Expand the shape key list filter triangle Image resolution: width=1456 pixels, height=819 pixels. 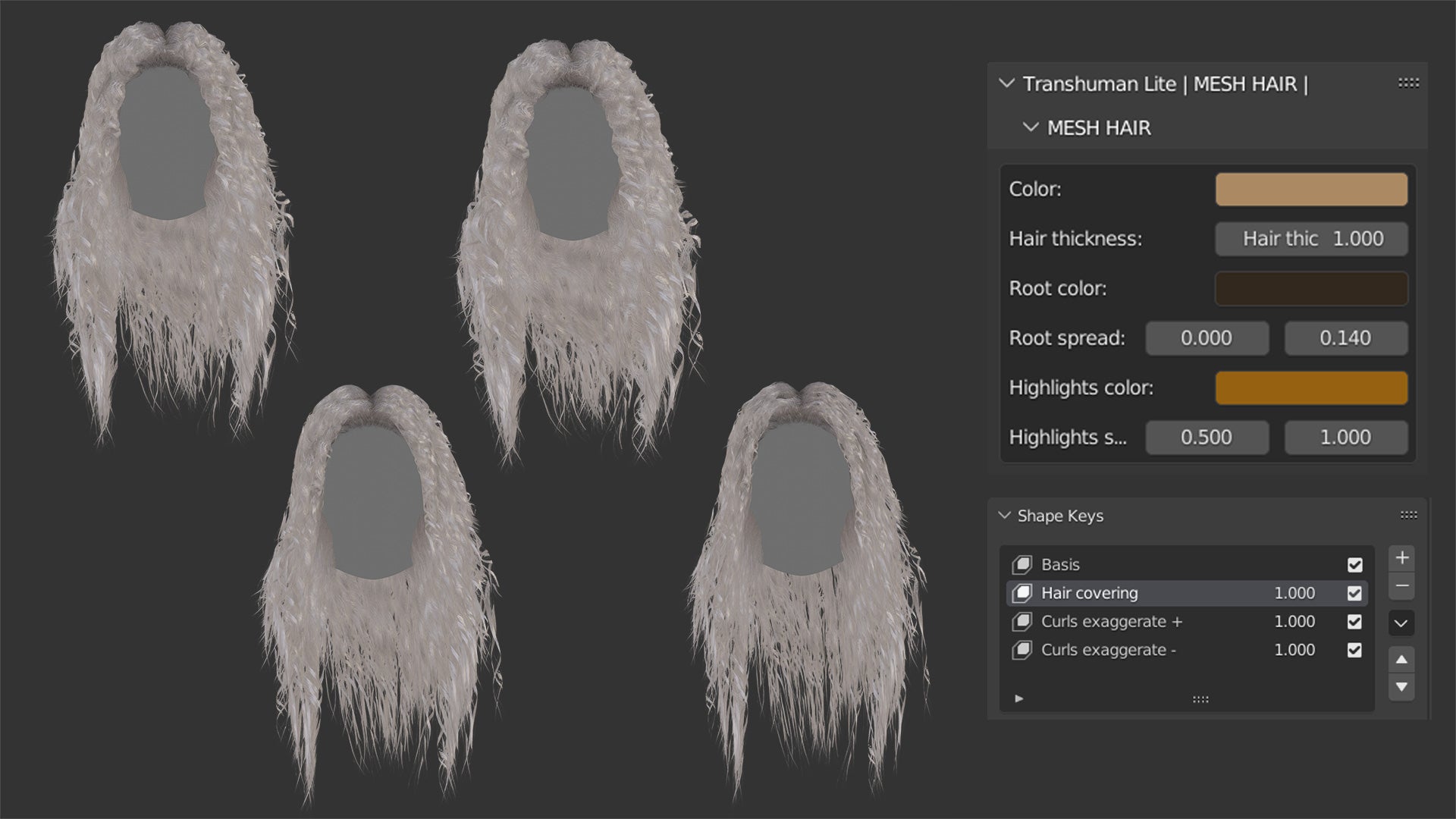tap(1019, 698)
